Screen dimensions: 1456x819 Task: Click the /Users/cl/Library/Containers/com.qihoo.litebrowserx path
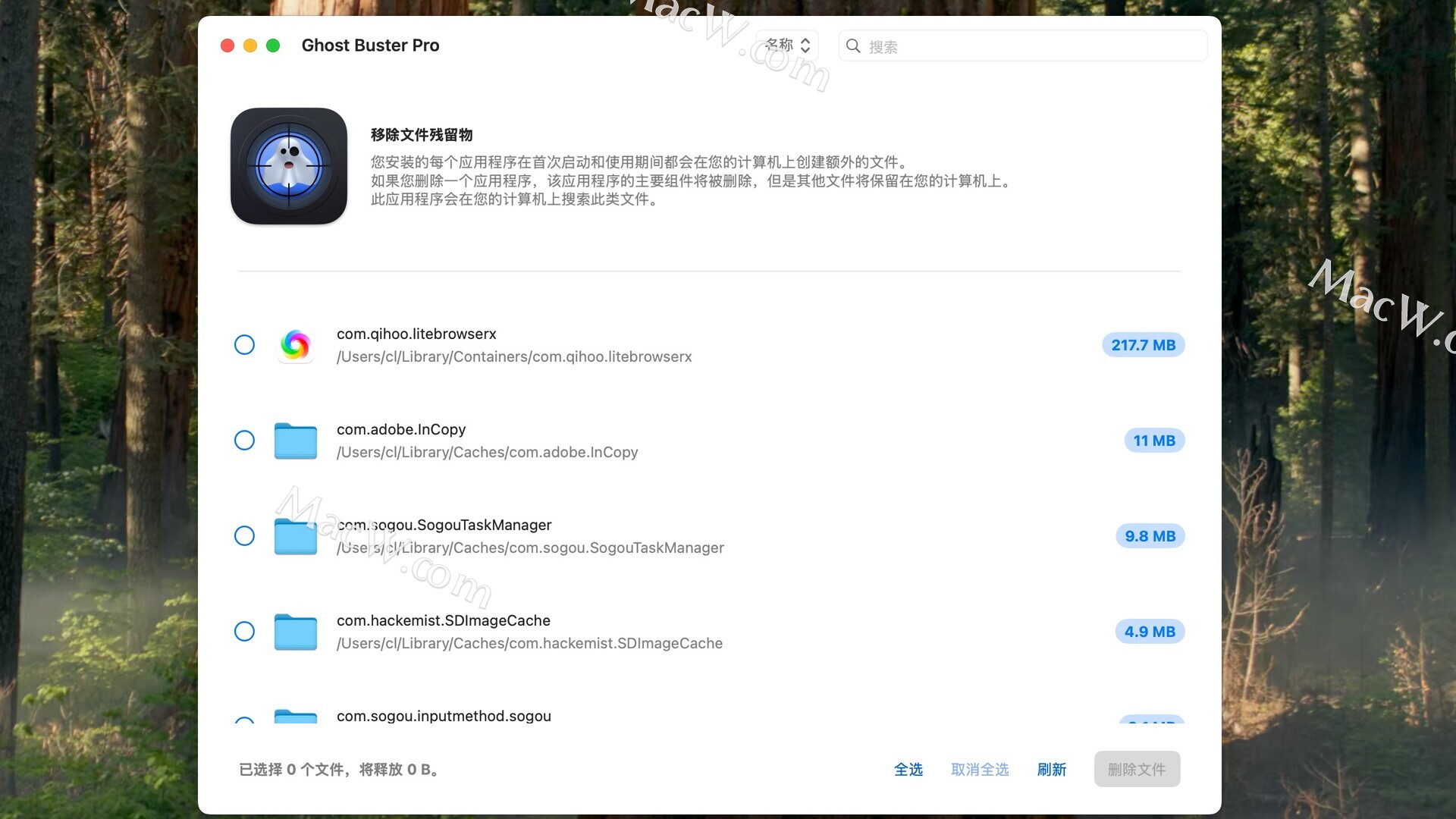(x=514, y=356)
